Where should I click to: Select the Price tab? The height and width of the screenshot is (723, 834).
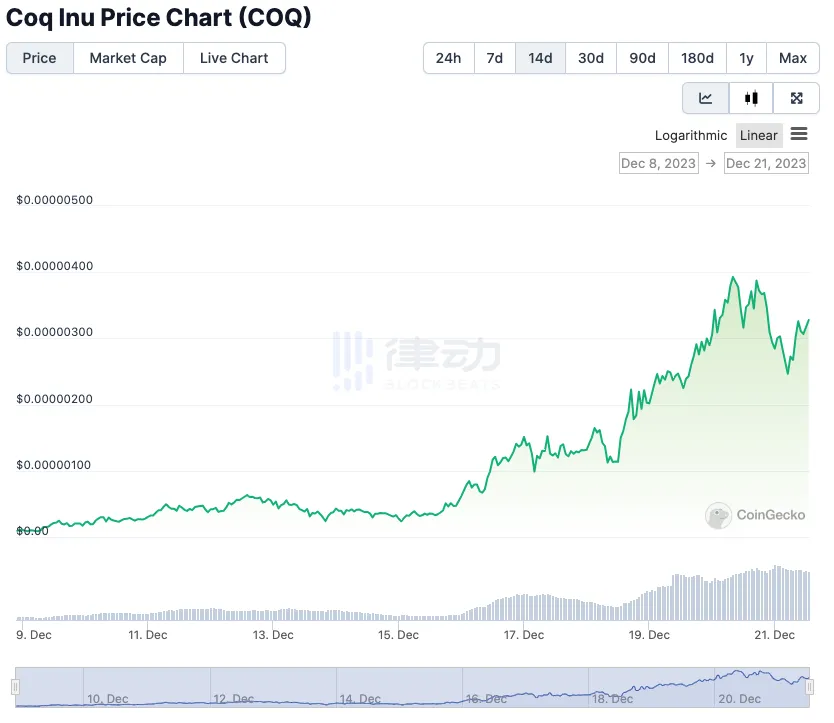40,58
